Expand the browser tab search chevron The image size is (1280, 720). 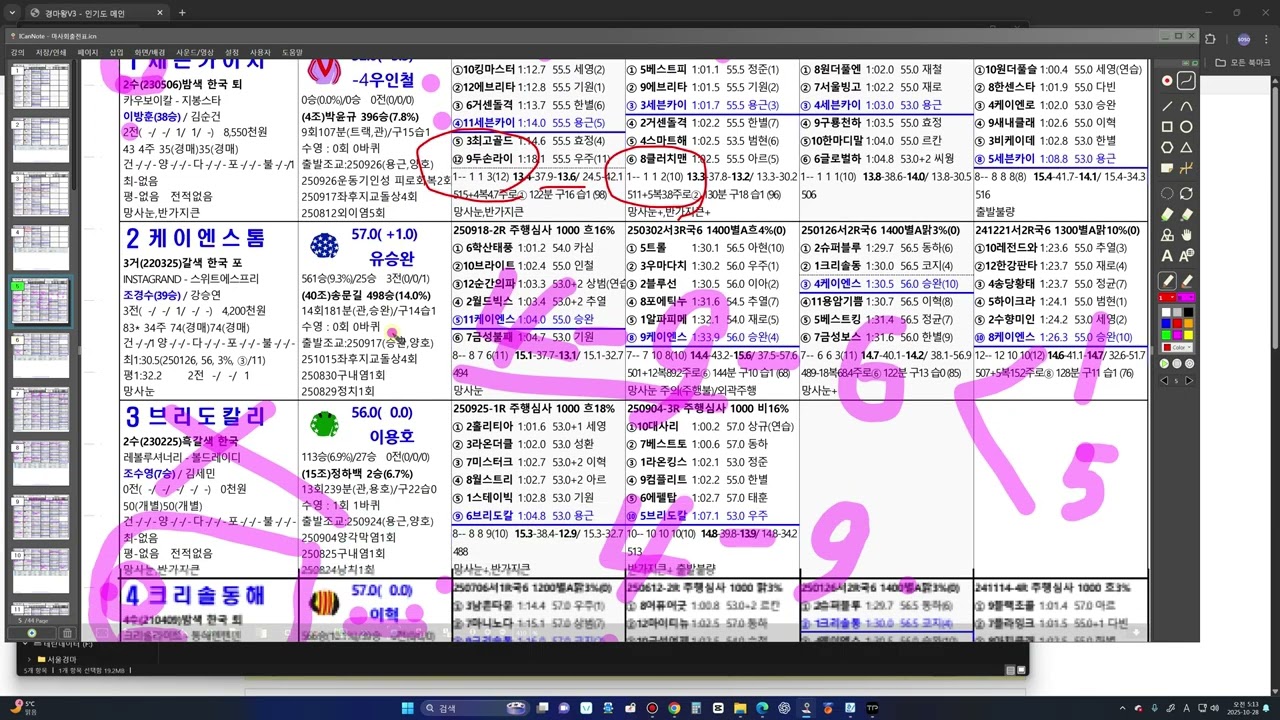tap(13, 13)
